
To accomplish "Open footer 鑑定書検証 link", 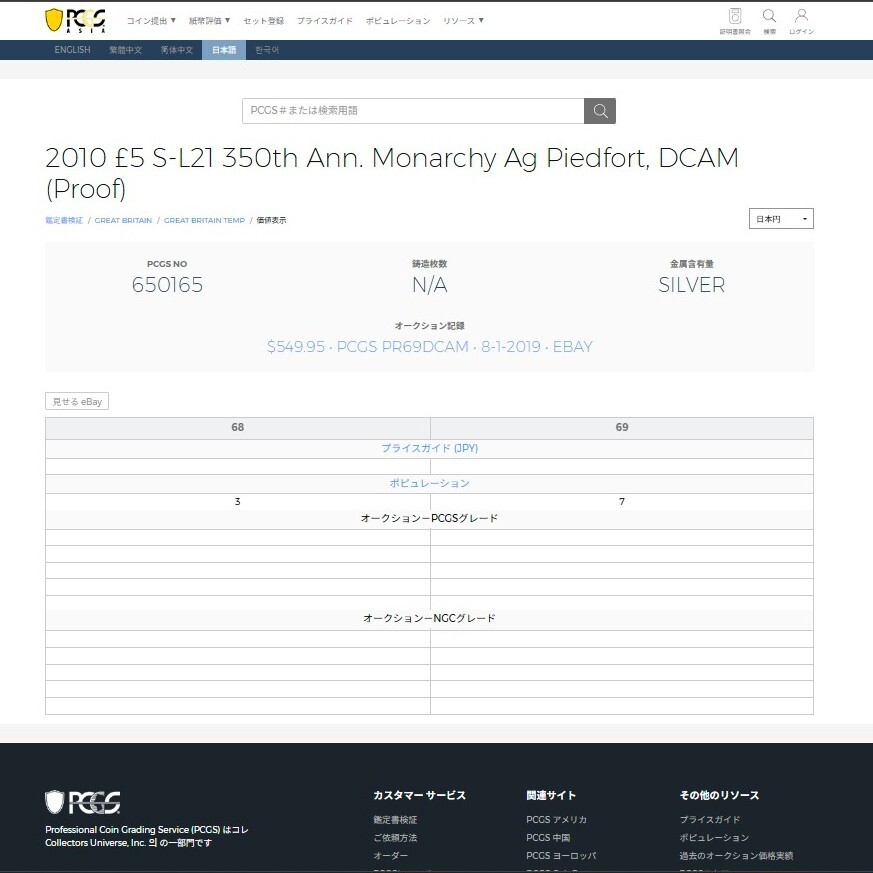I will click(x=395, y=820).
